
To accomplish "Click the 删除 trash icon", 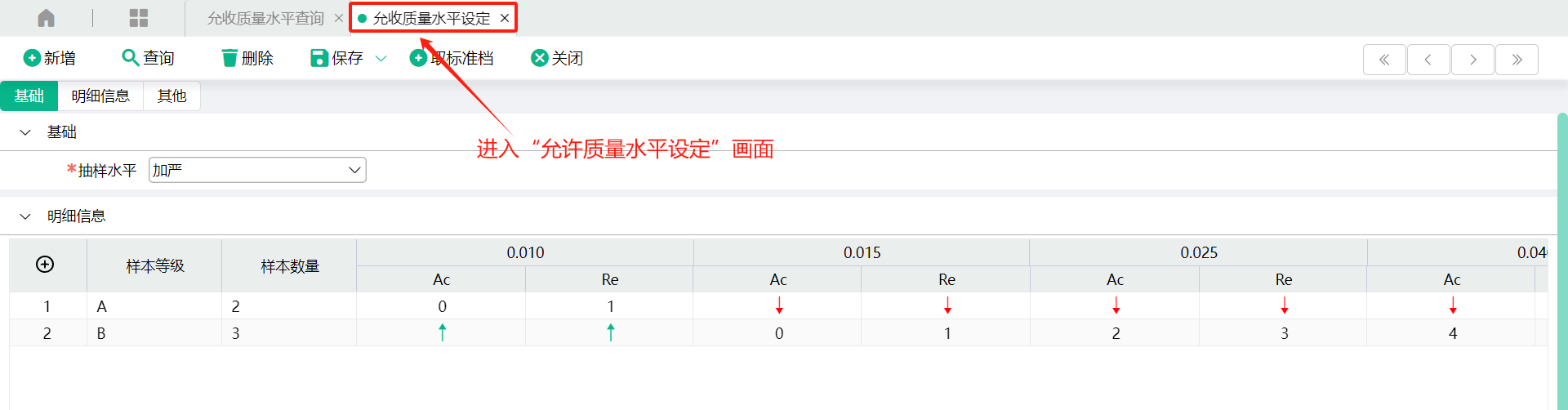I will point(229,58).
